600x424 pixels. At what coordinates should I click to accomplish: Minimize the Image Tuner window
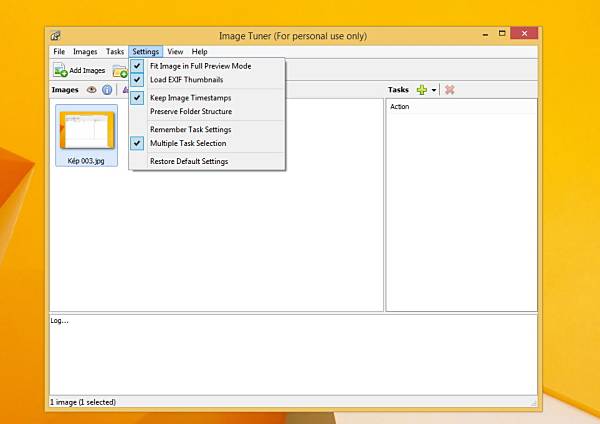tap(486, 34)
